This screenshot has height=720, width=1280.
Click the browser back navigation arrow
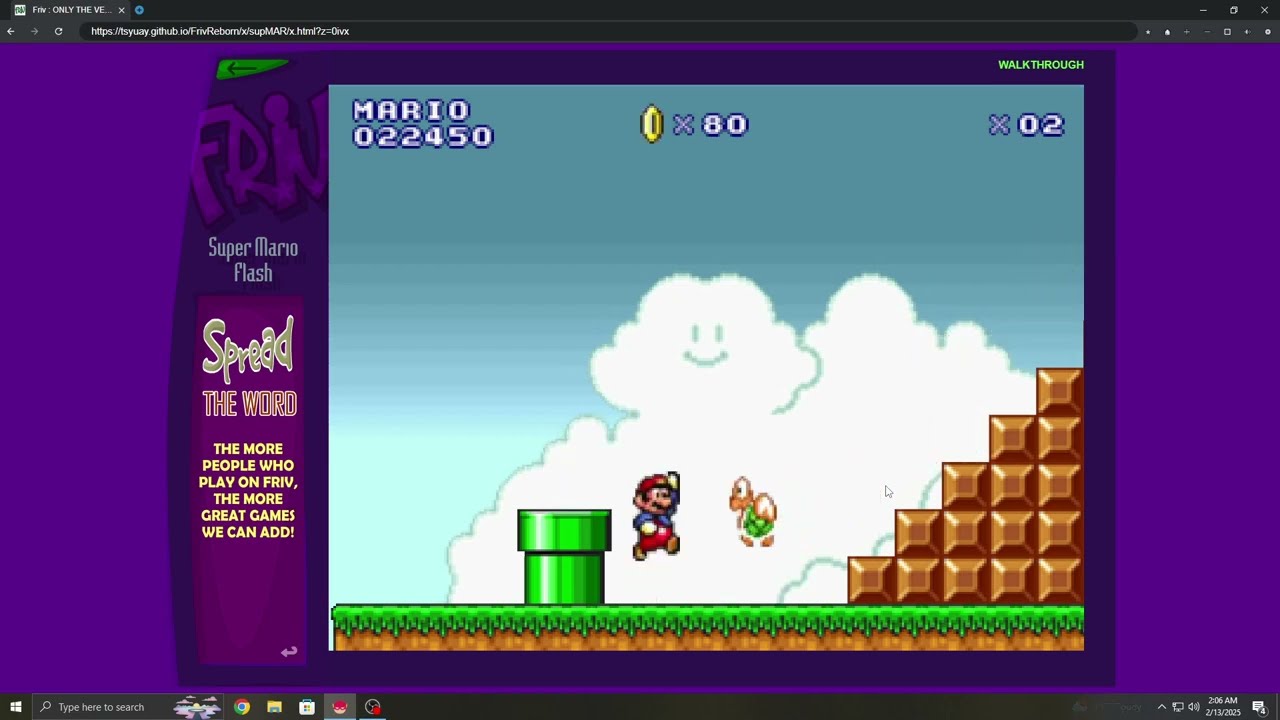11,31
